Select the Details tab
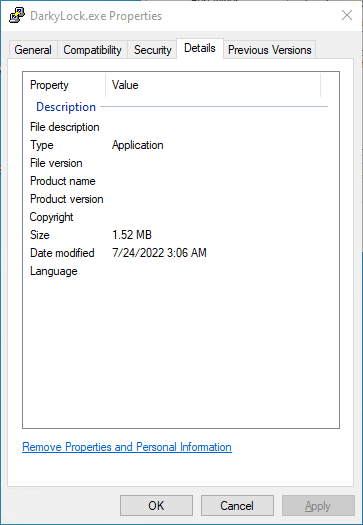The height and width of the screenshot is (525, 363). coord(200,49)
